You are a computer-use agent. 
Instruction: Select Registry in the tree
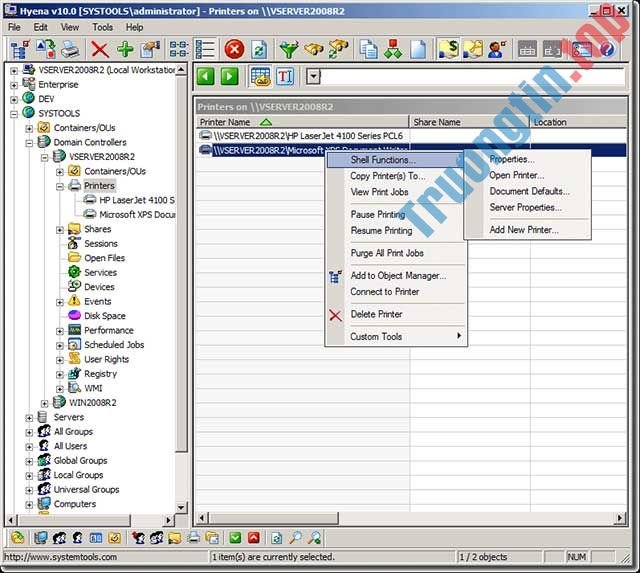tap(100, 373)
